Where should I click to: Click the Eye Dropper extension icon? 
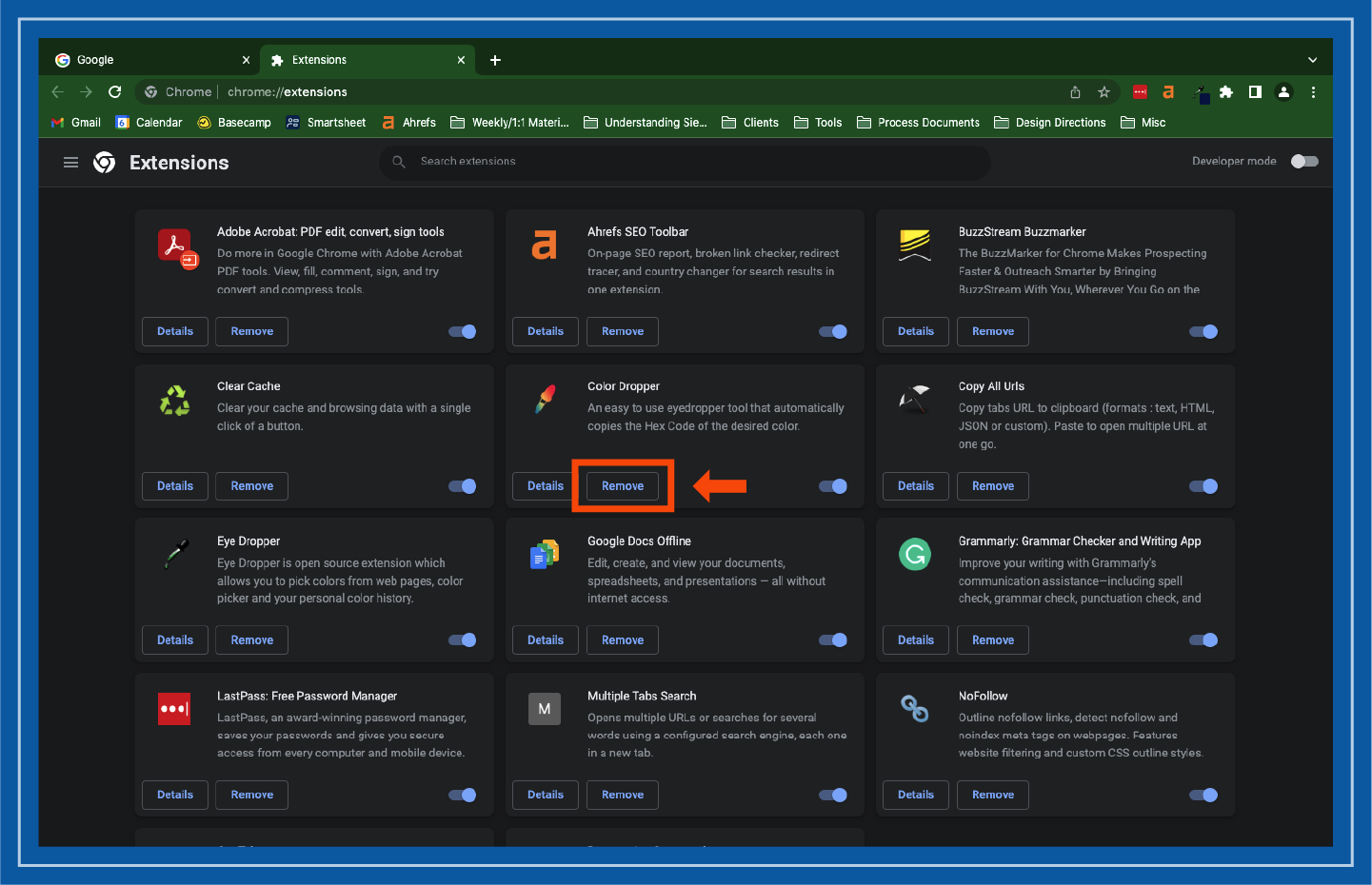pyautogui.click(x=176, y=554)
